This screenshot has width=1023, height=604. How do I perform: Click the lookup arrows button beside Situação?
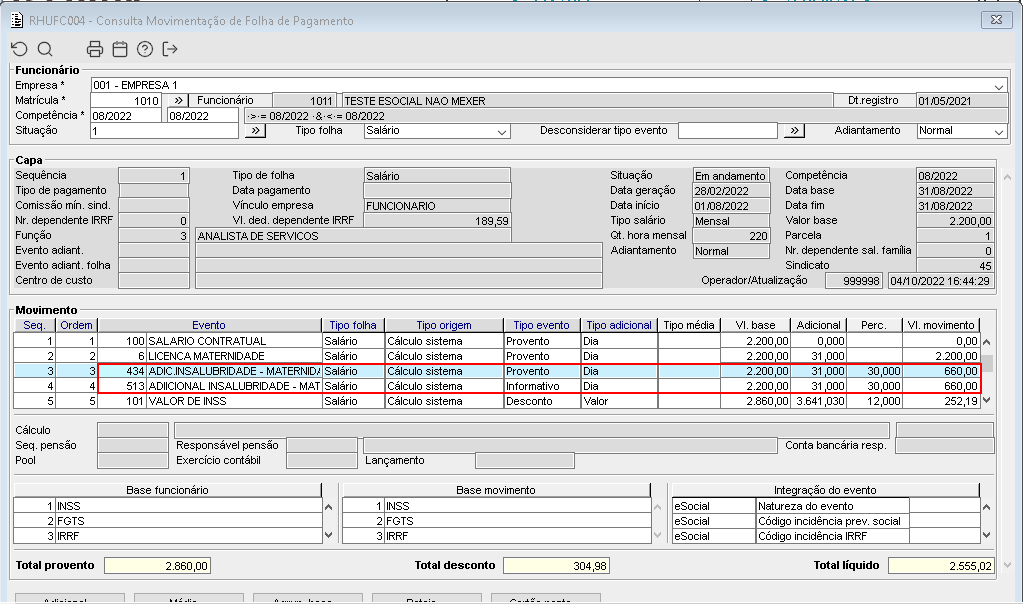click(x=255, y=131)
